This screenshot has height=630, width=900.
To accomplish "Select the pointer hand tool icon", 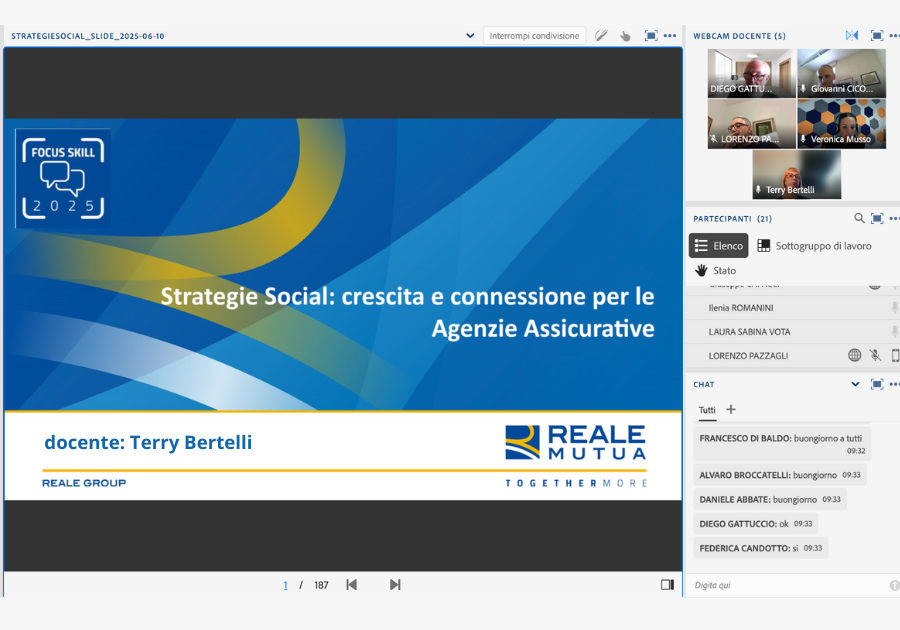I will (625, 35).
